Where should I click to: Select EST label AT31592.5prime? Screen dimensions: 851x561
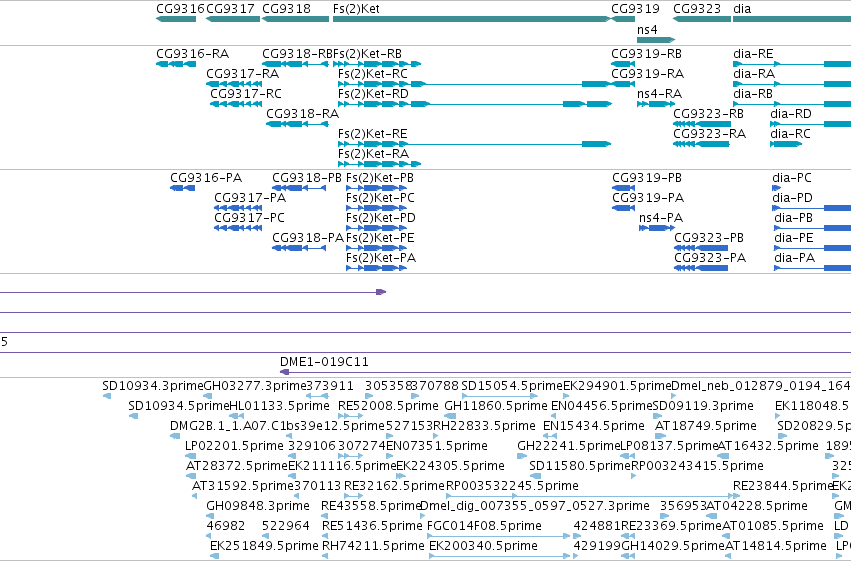click(243, 486)
